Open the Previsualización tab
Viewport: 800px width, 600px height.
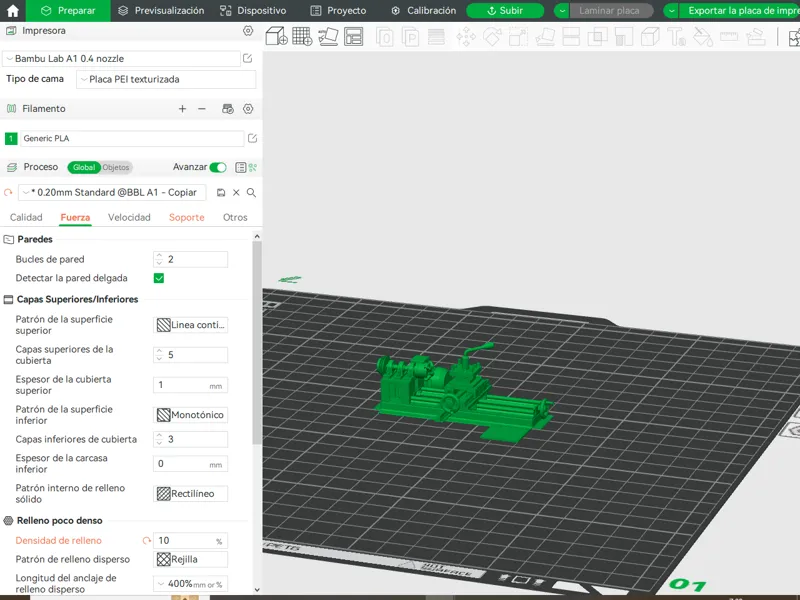click(x=161, y=11)
